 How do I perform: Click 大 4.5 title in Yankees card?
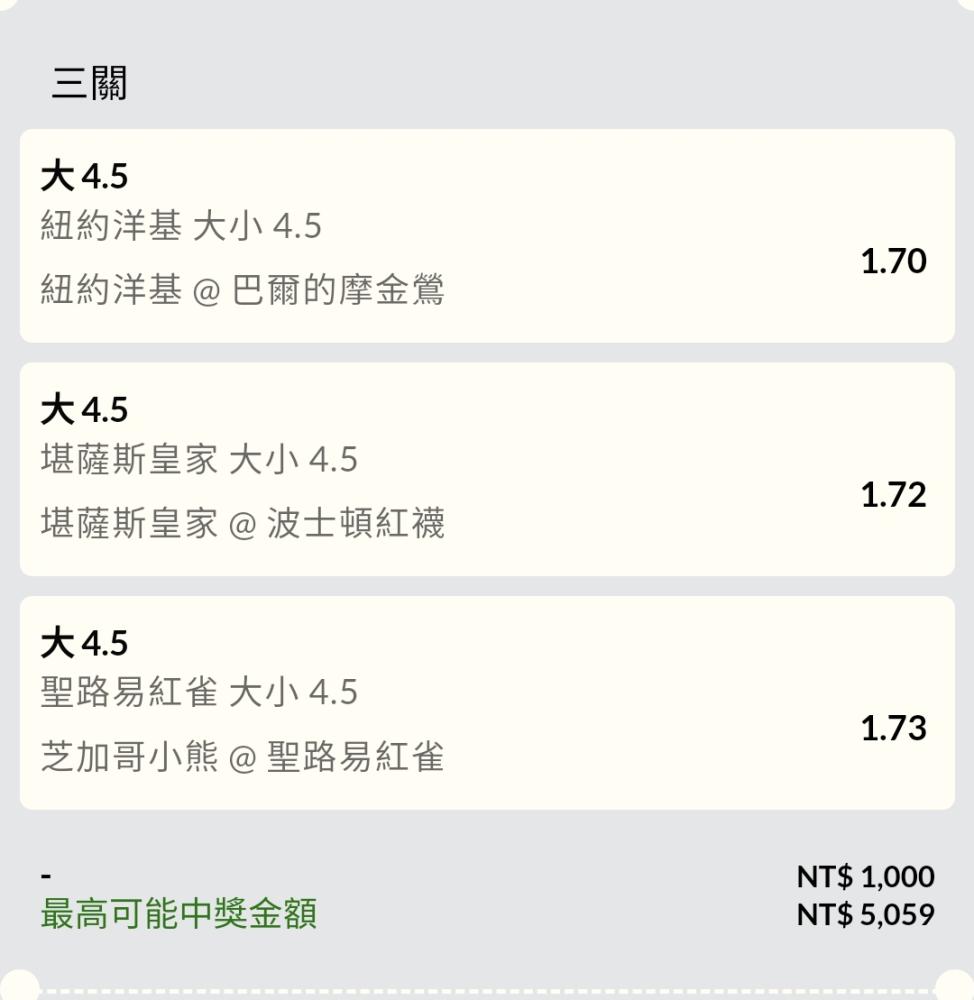84,176
